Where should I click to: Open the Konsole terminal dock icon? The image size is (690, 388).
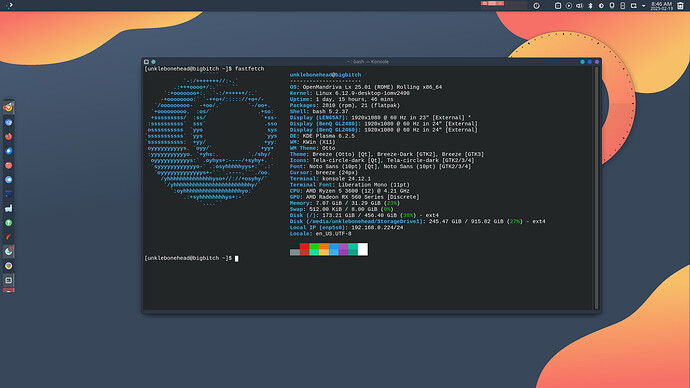point(8,280)
